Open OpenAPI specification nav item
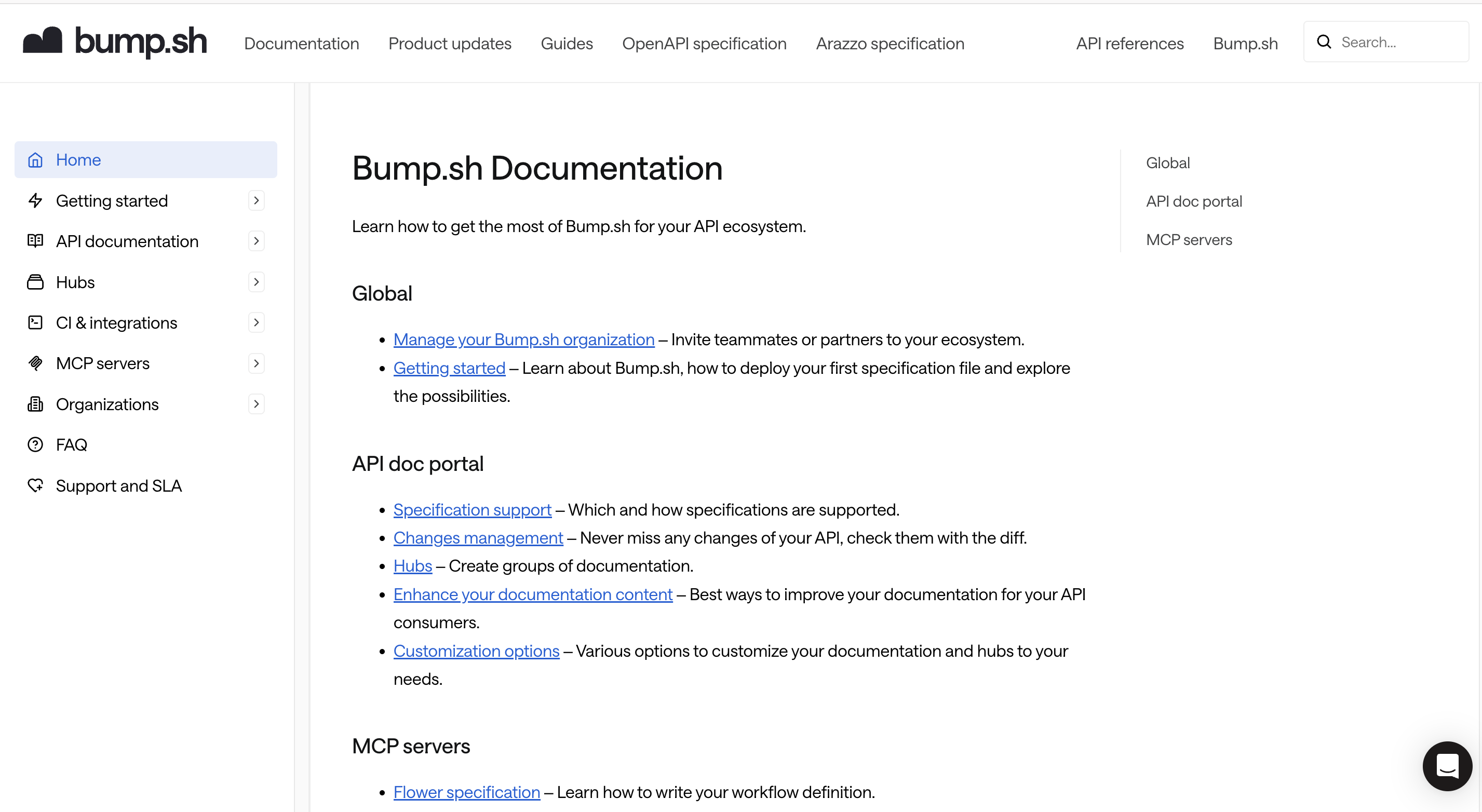 coord(704,43)
